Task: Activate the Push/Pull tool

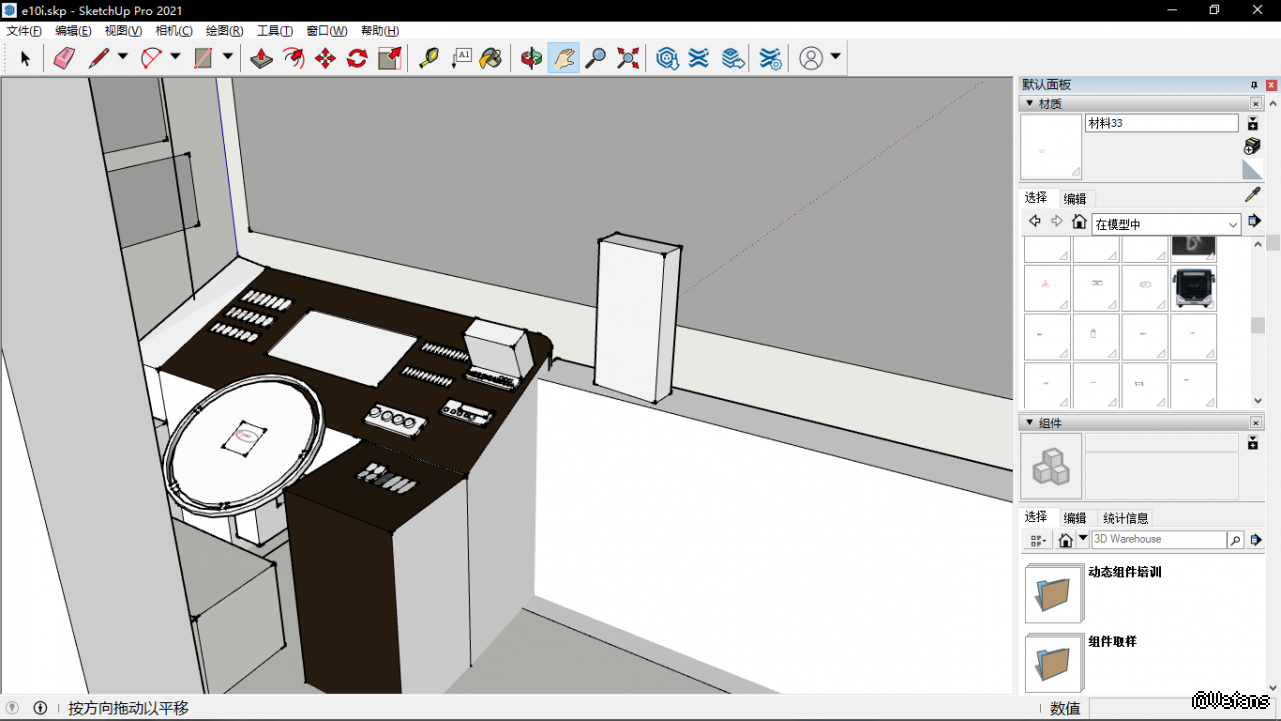Action: click(261, 58)
